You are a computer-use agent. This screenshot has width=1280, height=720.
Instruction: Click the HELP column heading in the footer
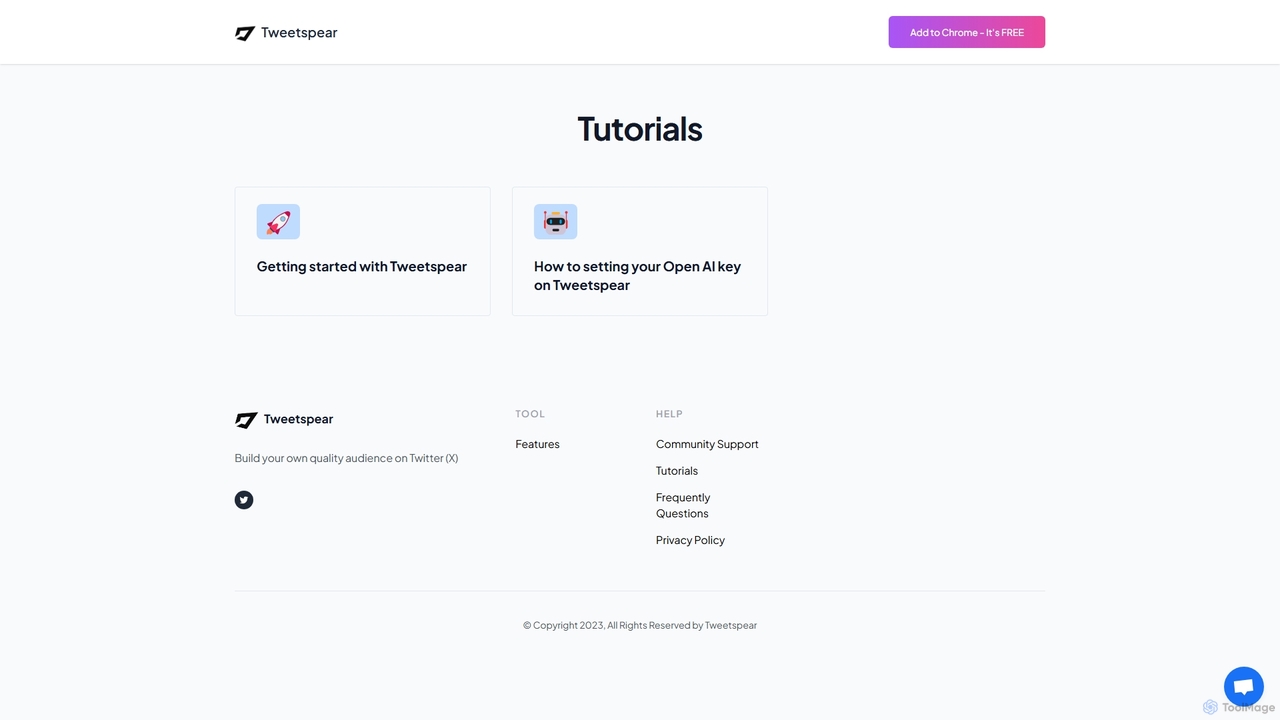669,414
